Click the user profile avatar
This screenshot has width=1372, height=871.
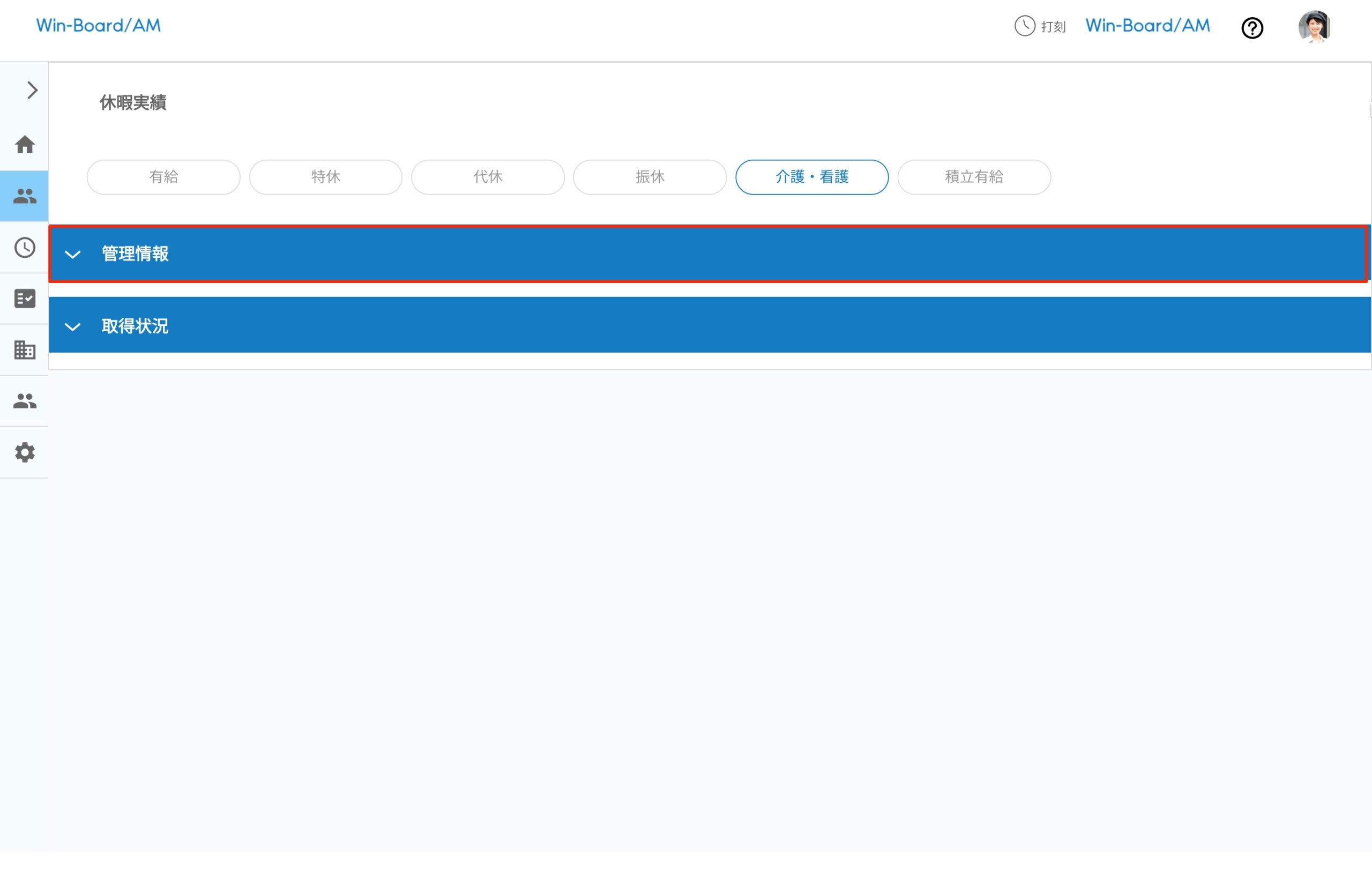[1314, 27]
